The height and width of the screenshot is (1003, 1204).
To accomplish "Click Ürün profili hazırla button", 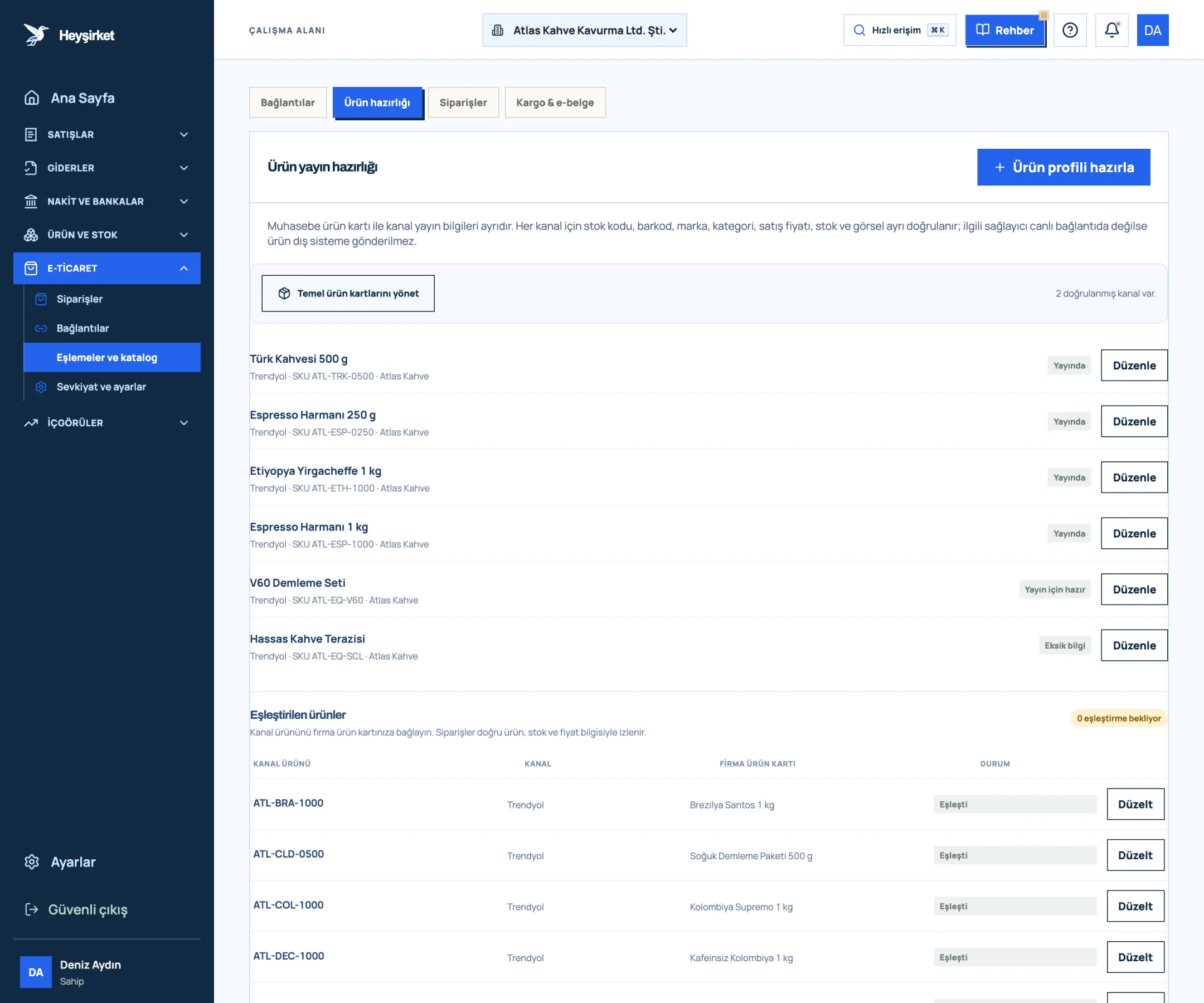I will click(1064, 167).
